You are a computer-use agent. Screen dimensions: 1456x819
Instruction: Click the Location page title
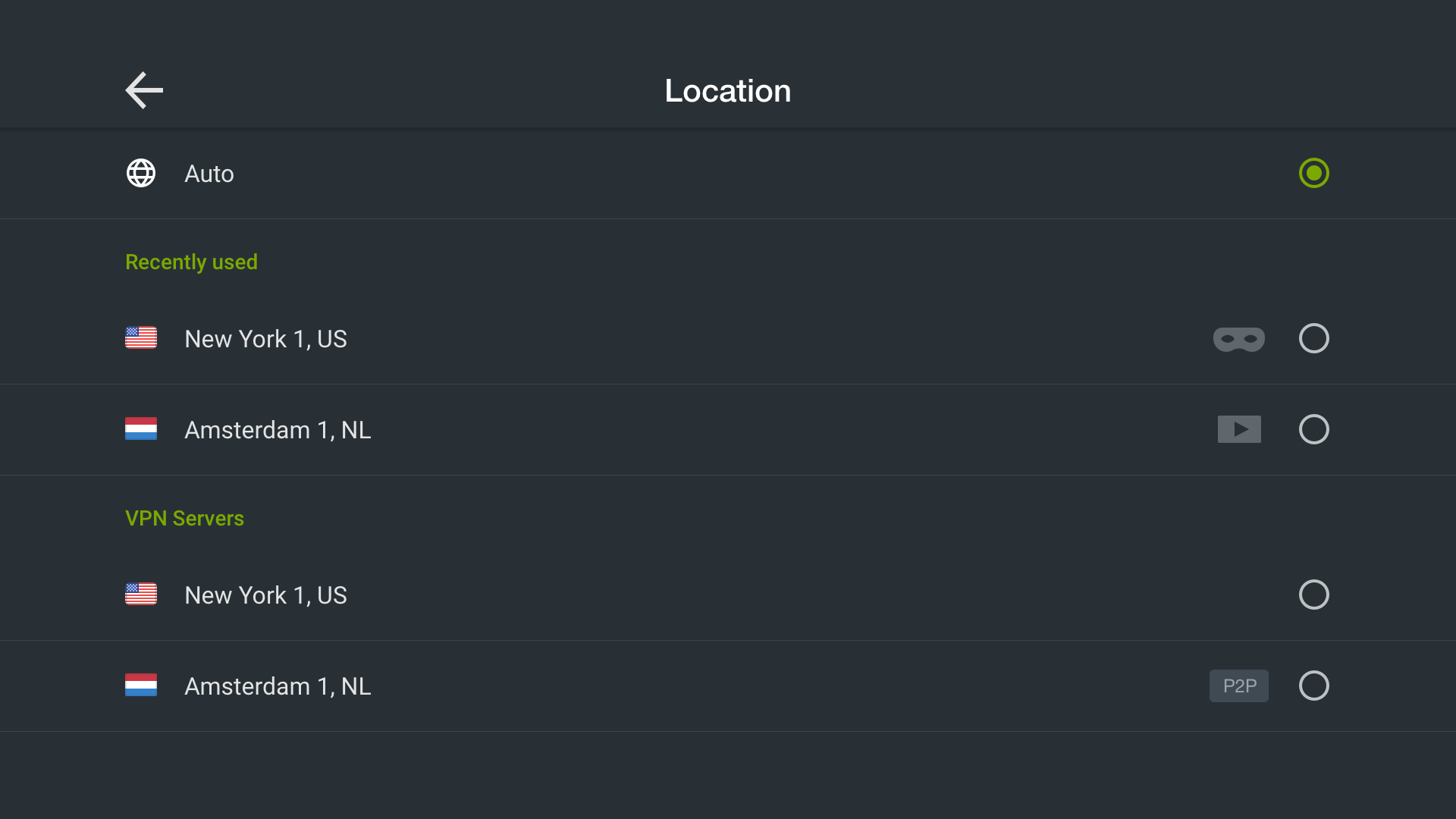[x=727, y=91]
